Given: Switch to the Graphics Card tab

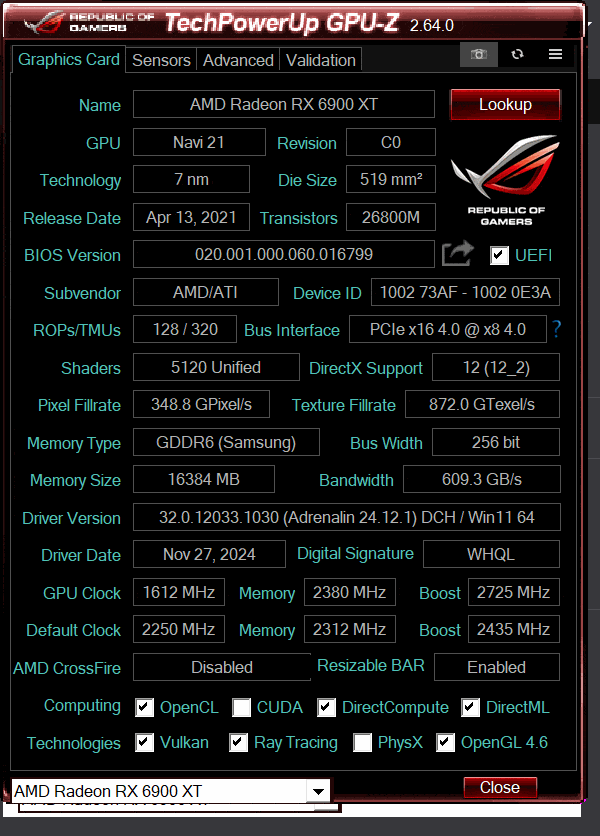Looking at the screenshot, I should 68,59.
